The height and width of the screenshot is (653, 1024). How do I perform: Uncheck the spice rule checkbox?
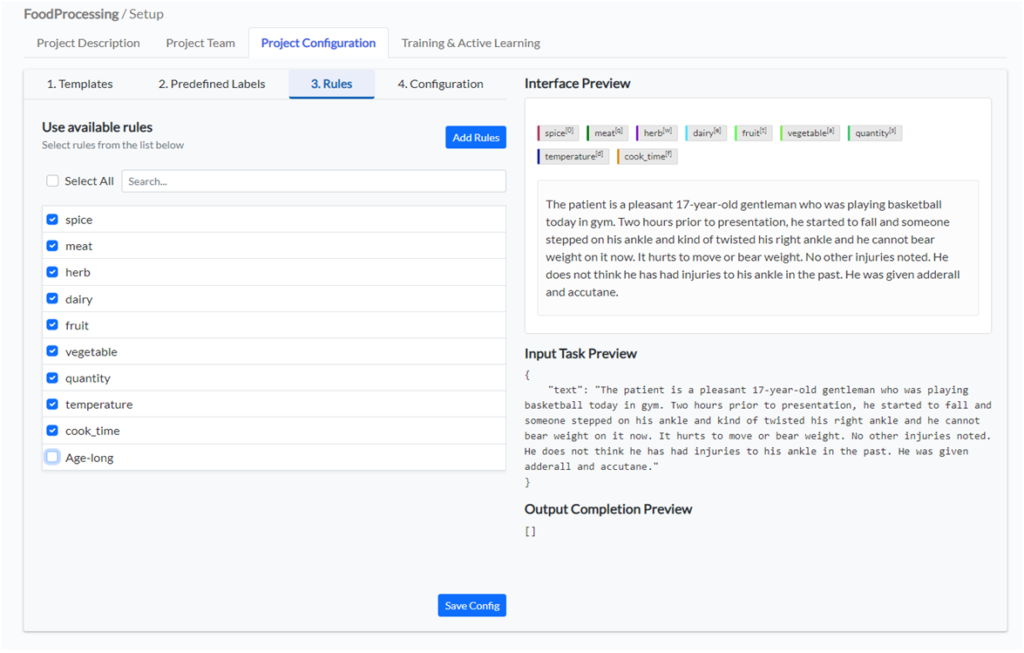(52, 219)
